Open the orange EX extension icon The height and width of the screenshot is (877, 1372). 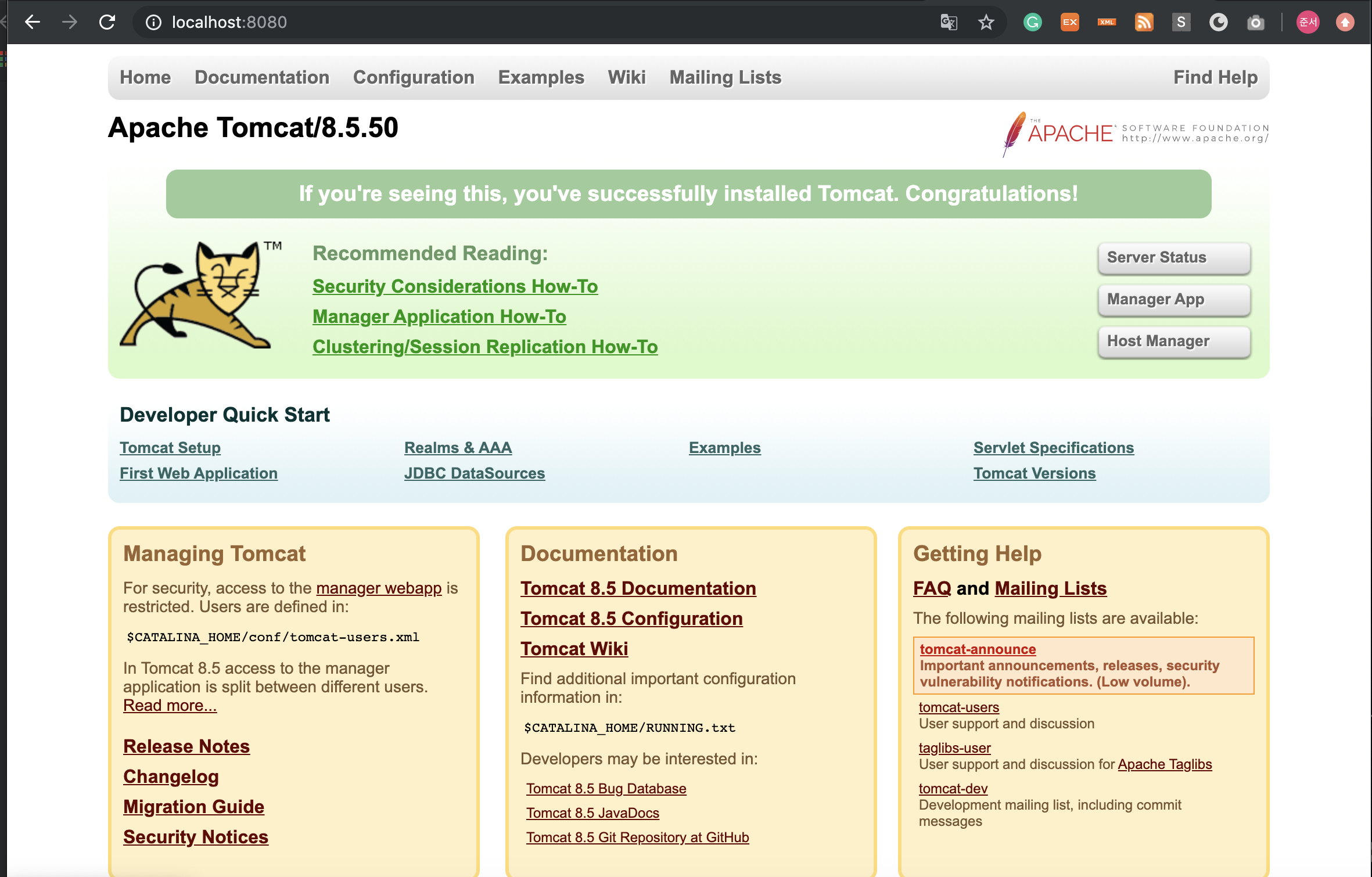[x=1069, y=23]
